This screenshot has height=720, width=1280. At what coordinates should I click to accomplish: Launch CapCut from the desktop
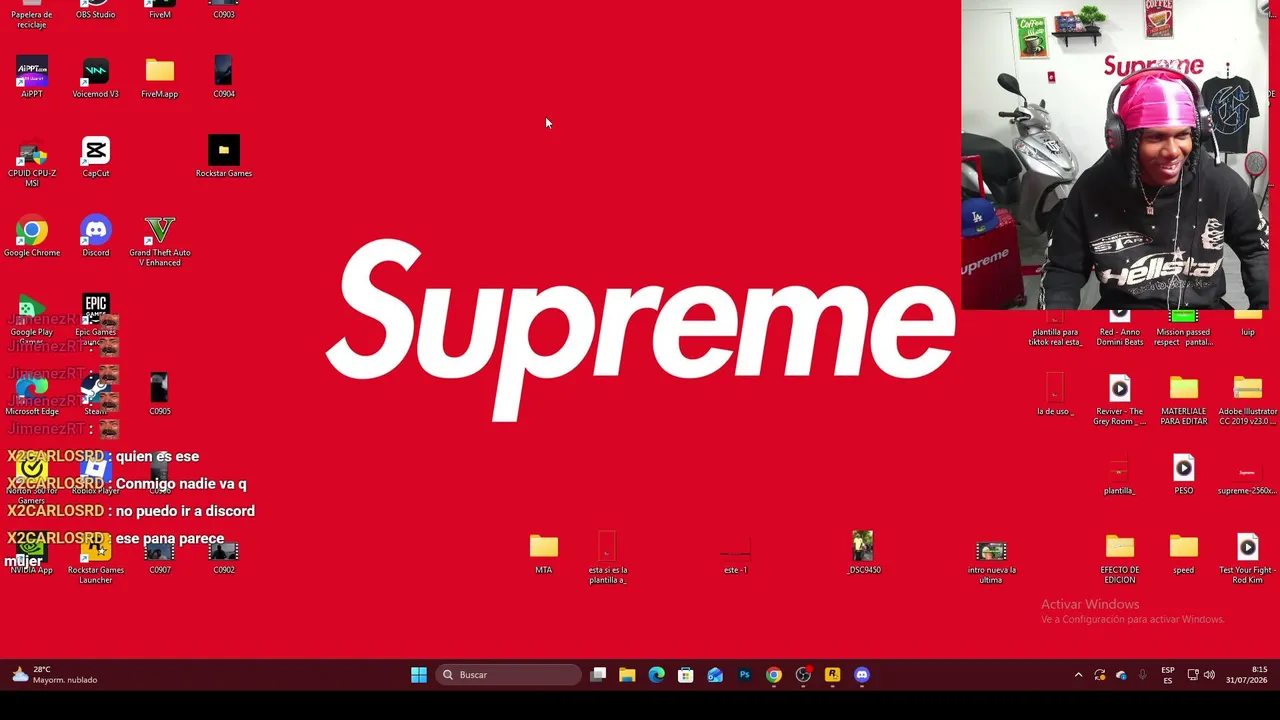coord(96,158)
